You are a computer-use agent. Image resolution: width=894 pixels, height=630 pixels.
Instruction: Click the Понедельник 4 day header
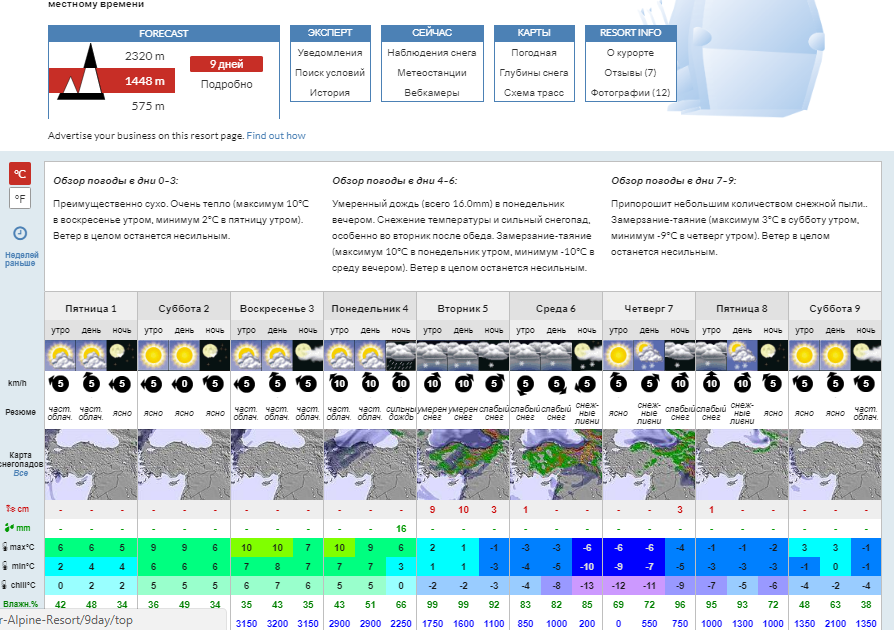click(370, 308)
